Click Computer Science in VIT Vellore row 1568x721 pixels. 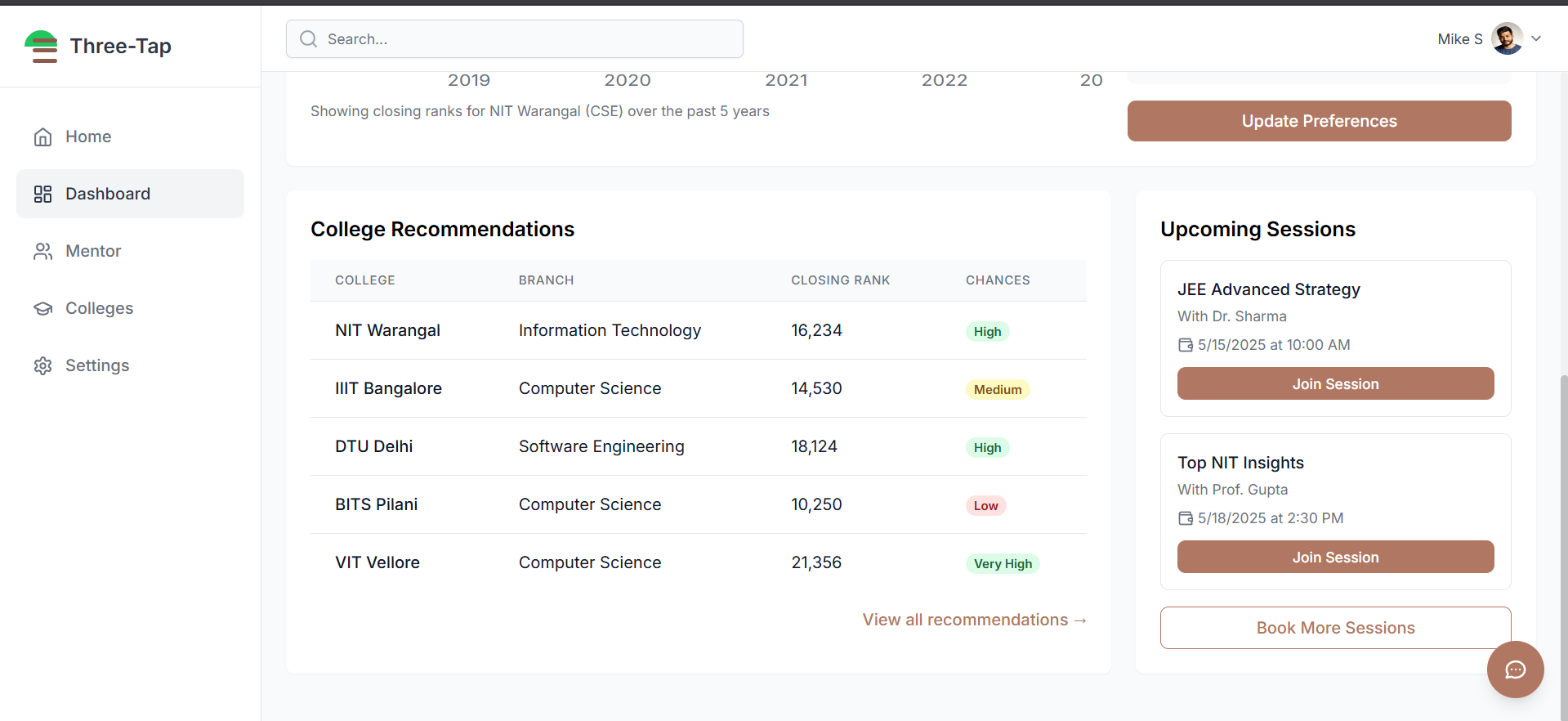590,562
